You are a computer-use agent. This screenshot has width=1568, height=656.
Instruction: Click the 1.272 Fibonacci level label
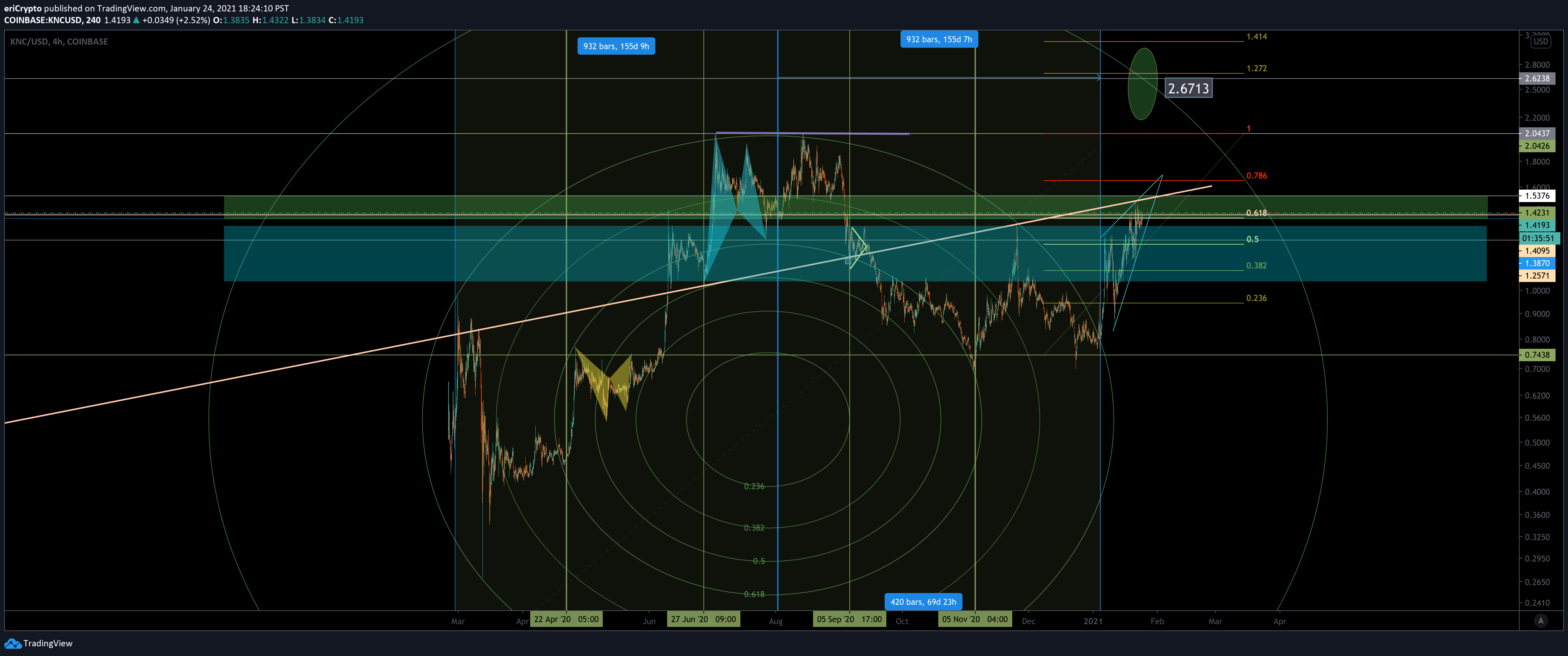coord(1256,68)
